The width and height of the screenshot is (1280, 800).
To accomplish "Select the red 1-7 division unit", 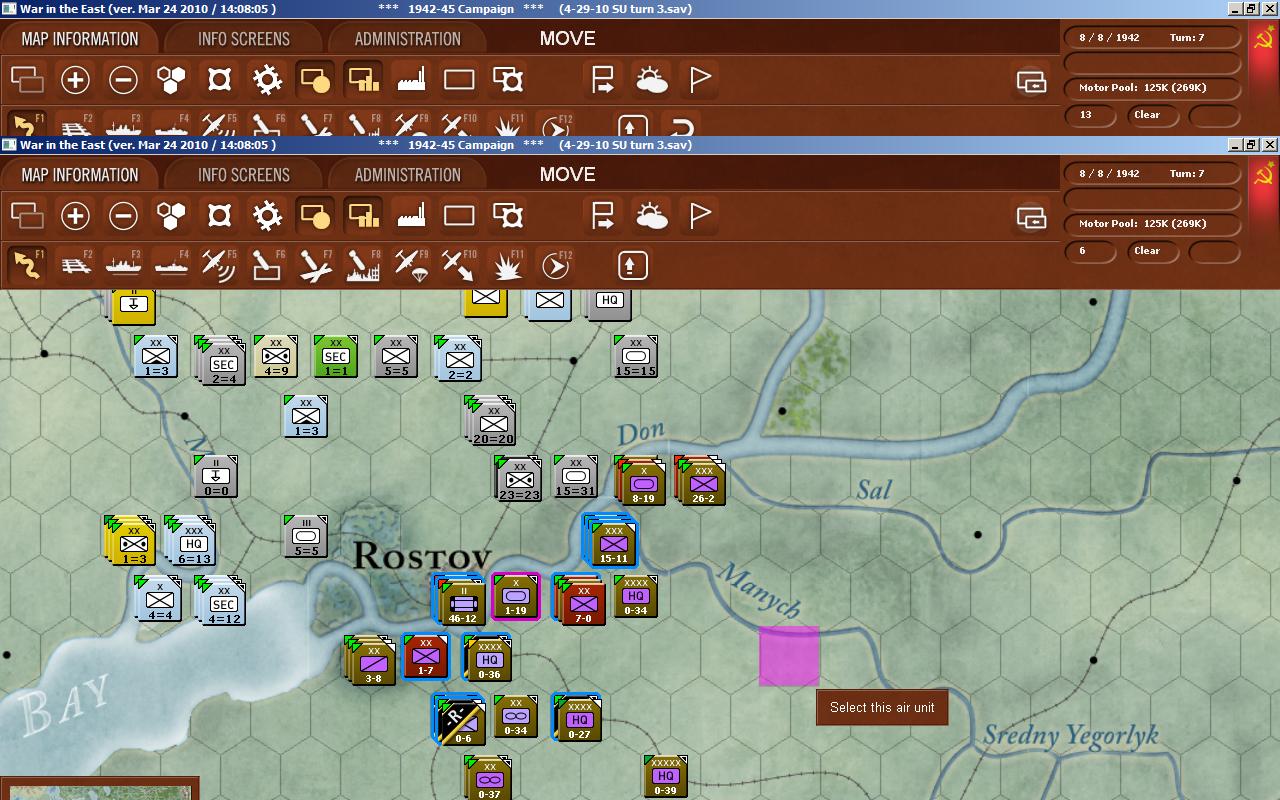I will 426,657.
